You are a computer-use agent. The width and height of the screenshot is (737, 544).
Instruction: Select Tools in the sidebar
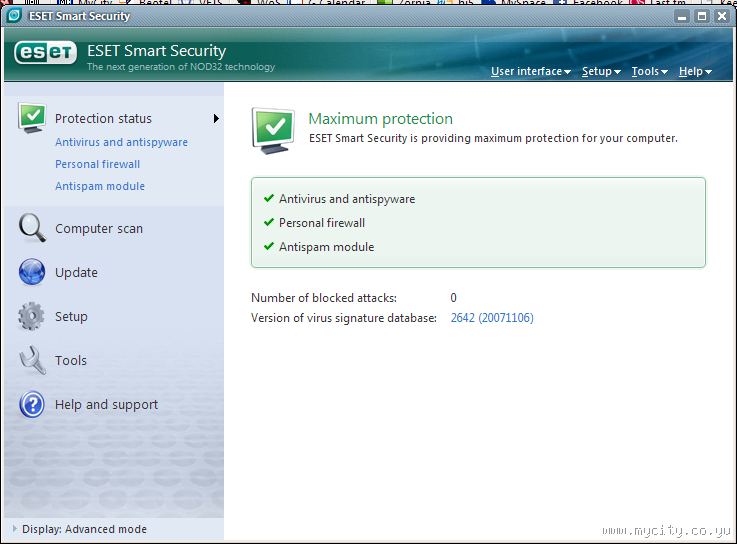click(x=71, y=361)
